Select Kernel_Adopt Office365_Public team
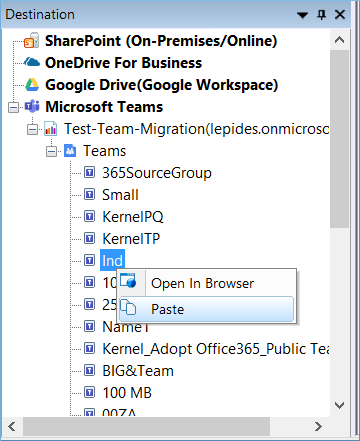Viewport: 360px width, 441px height. [215, 349]
